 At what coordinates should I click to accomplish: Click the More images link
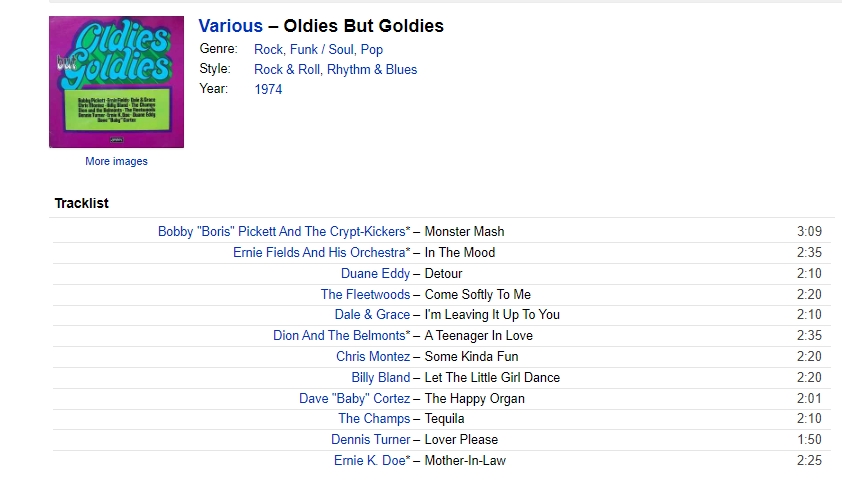tap(116, 161)
